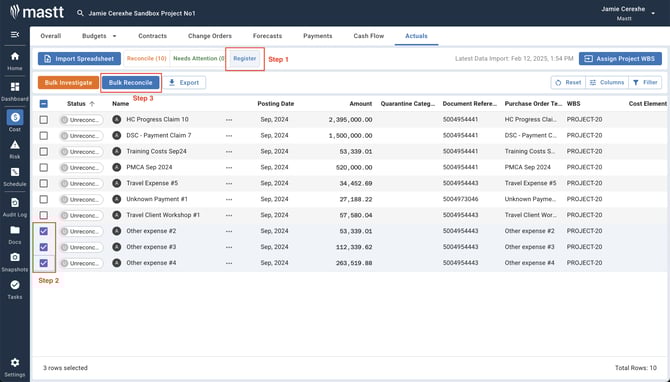Viewport: 670px width, 382px height.
Task: Open Cost module in sidebar
Action: point(15,121)
